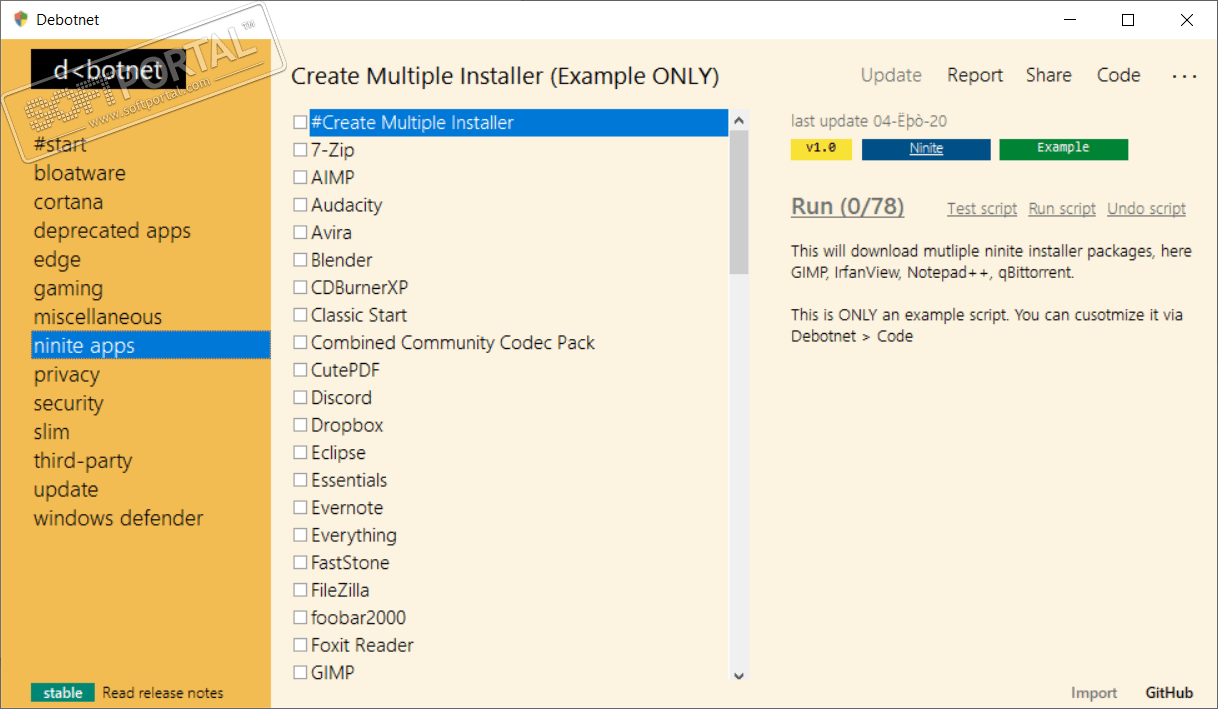The width and height of the screenshot is (1218, 709).
Task: Check the Foxit Reader checkbox
Action: click(x=300, y=645)
